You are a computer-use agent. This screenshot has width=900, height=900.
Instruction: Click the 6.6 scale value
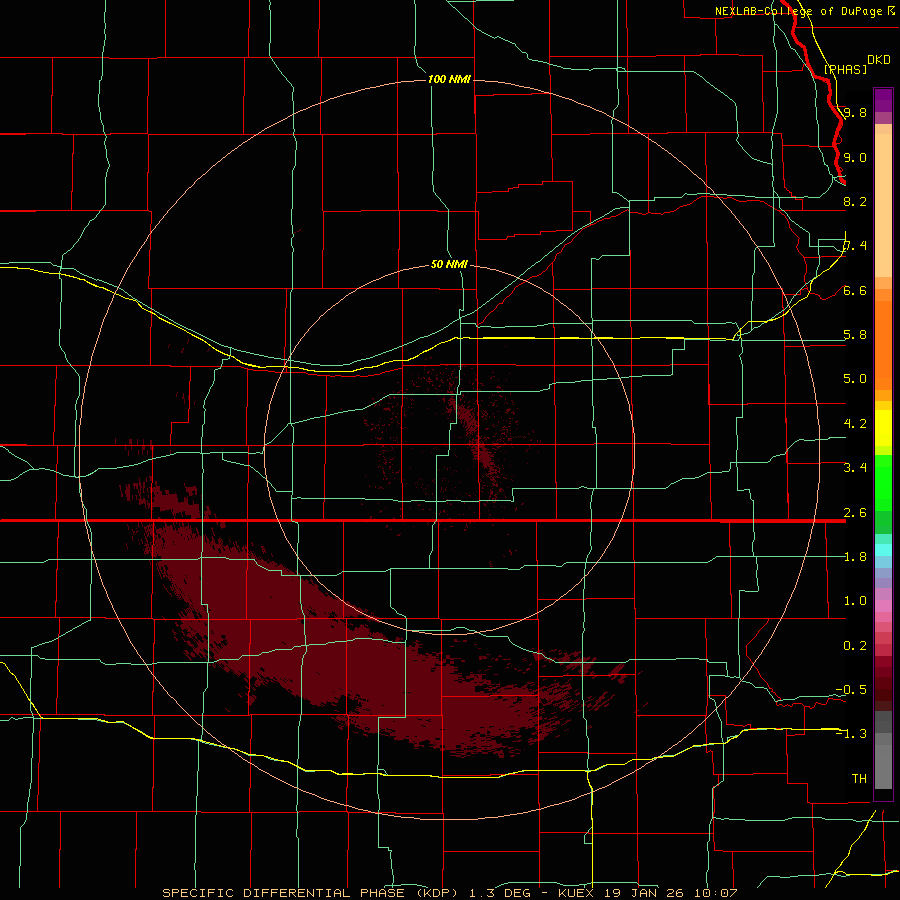point(855,290)
